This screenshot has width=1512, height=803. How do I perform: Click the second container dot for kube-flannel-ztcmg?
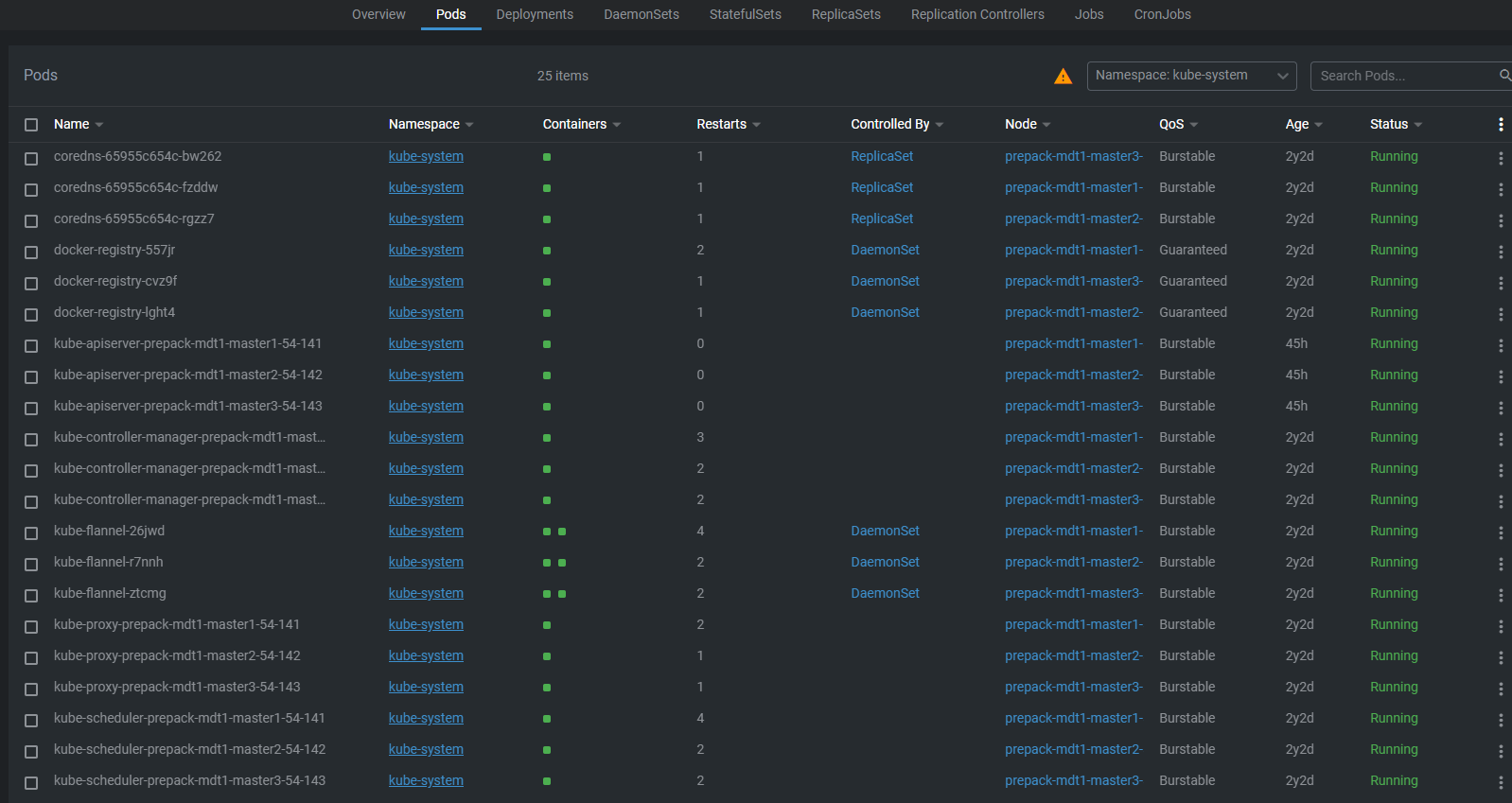click(x=562, y=594)
